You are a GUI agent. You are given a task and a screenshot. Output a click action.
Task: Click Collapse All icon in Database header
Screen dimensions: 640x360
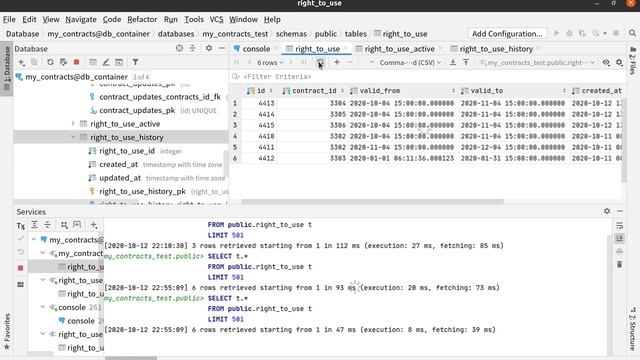click(x=192, y=48)
